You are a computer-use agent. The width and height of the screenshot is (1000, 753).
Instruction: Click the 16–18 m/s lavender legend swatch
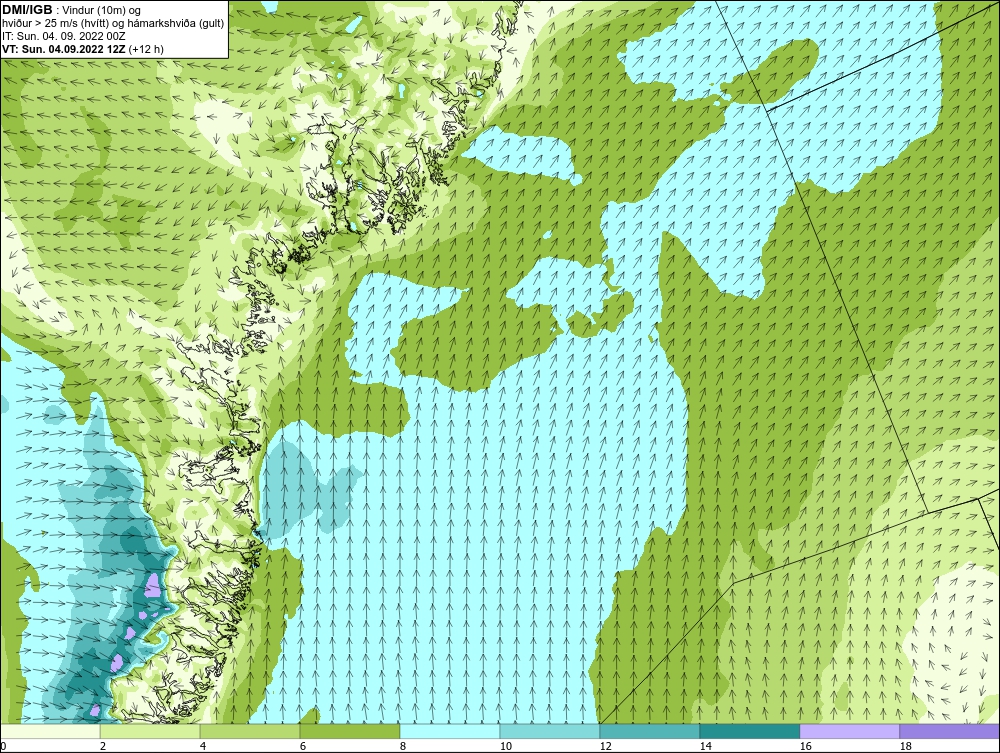click(849, 731)
